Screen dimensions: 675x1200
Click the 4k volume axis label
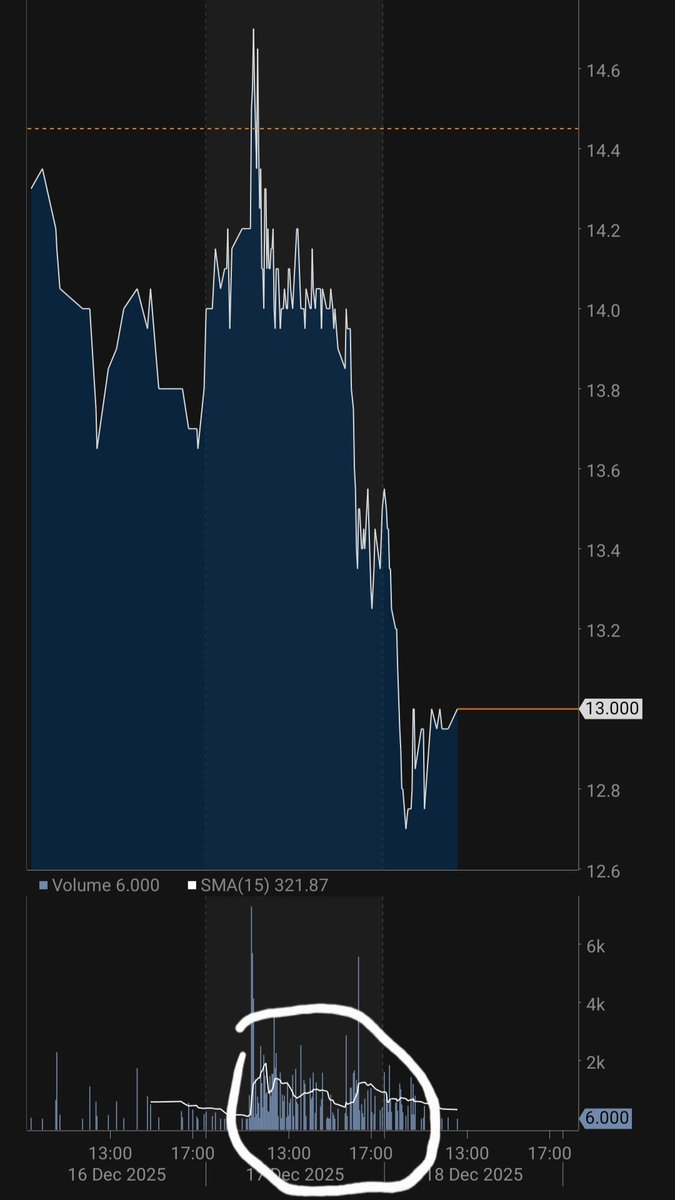598,1003
